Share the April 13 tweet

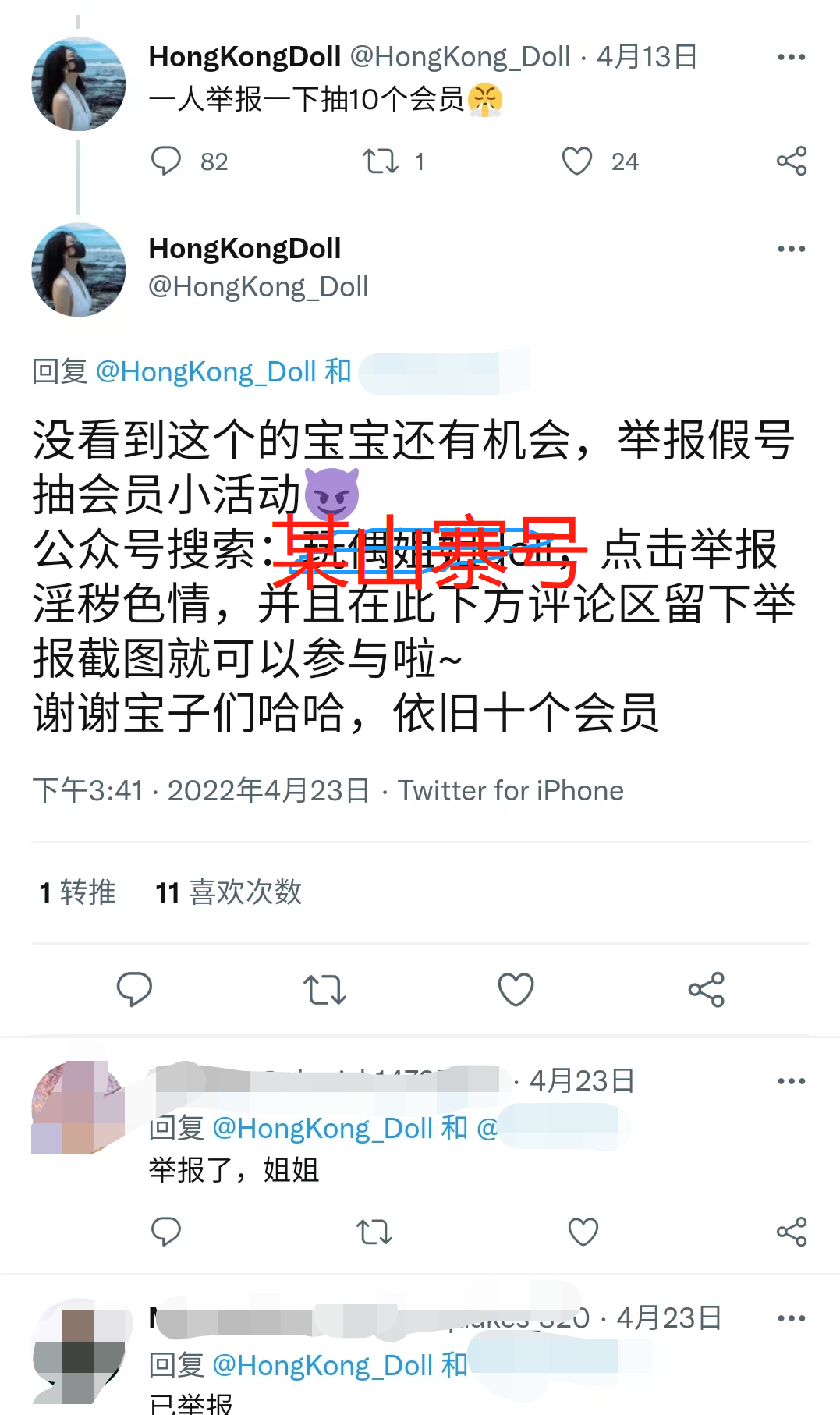click(792, 161)
